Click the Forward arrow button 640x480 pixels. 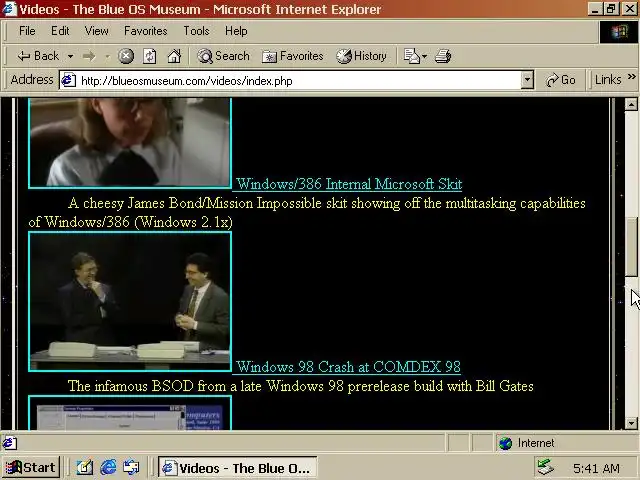pos(89,56)
